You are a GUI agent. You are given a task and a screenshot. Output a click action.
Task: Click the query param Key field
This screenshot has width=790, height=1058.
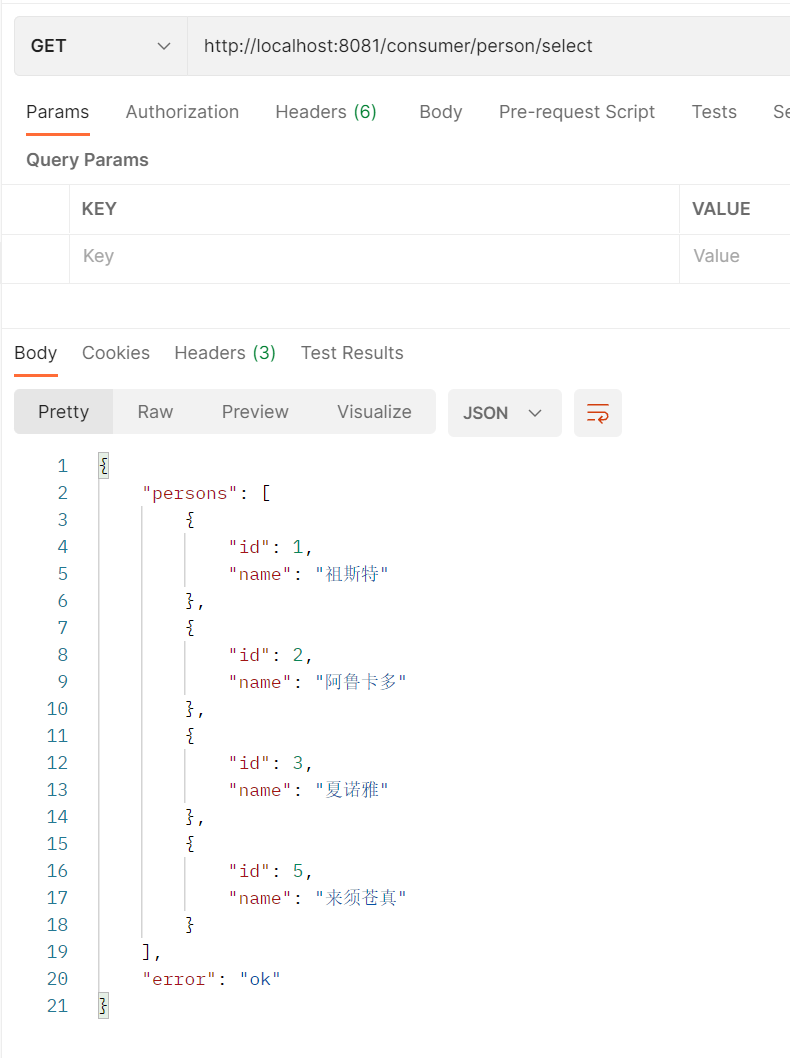(374, 256)
